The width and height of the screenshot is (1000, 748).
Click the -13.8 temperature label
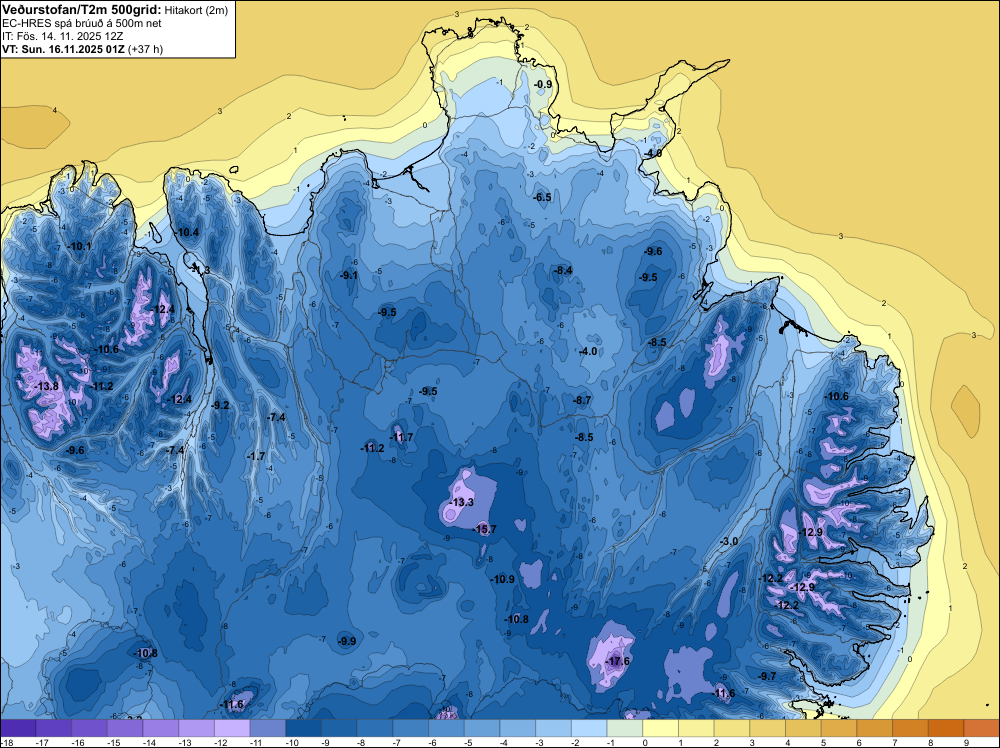47,386
